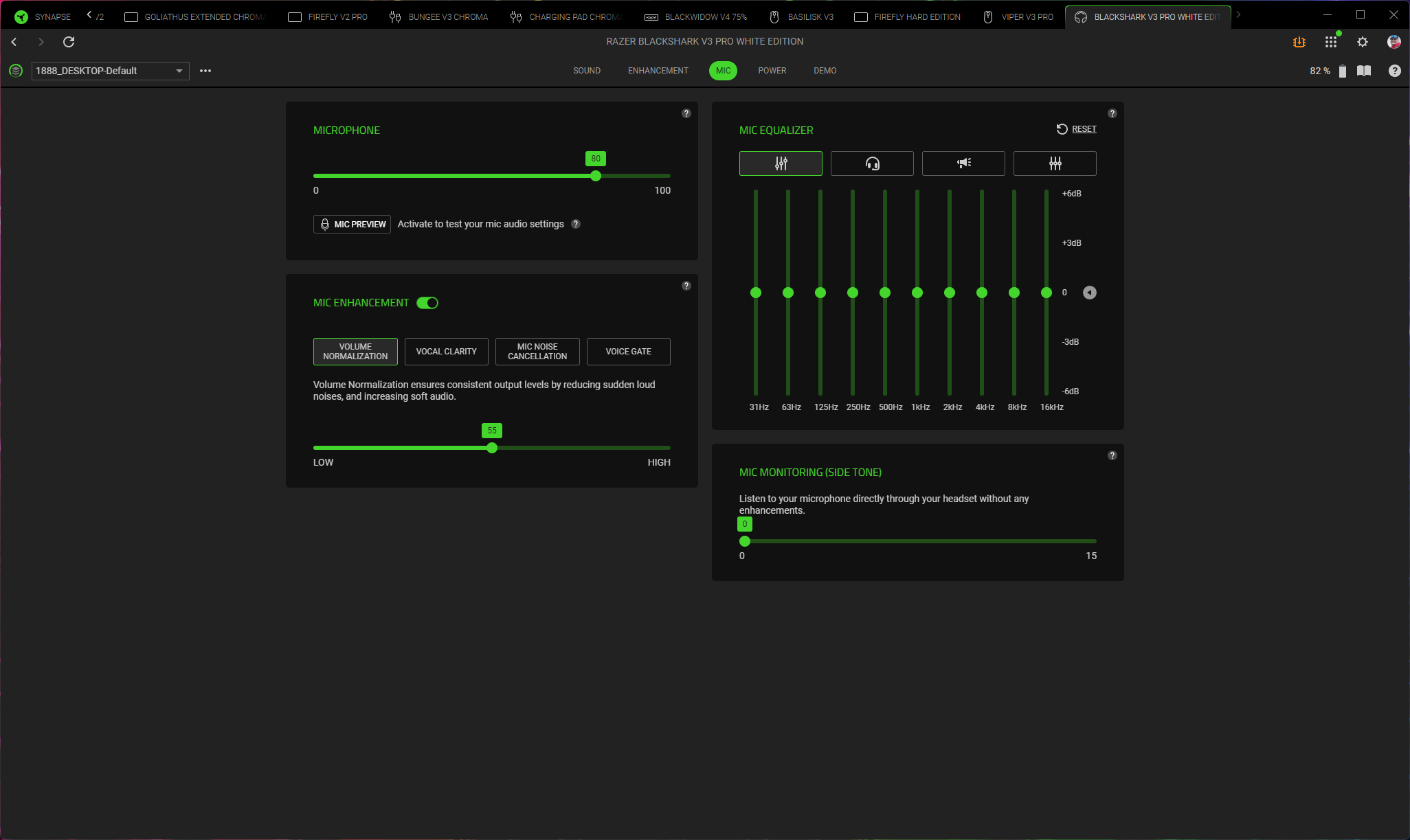The height and width of the screenshot is (840, 1410).
Task: Select the megaphone broadcast equalizer preset
Action: (963, 163)
